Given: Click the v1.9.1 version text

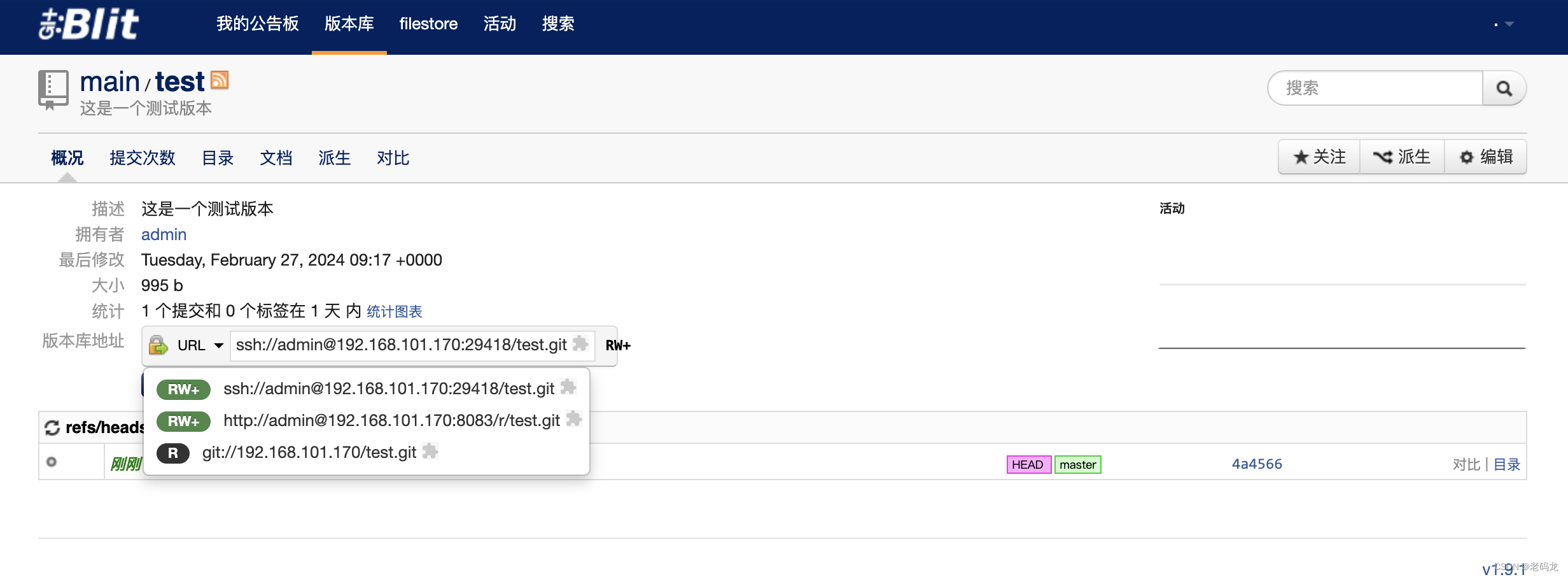Looking at the screenshot, I should coord(1504,569).
